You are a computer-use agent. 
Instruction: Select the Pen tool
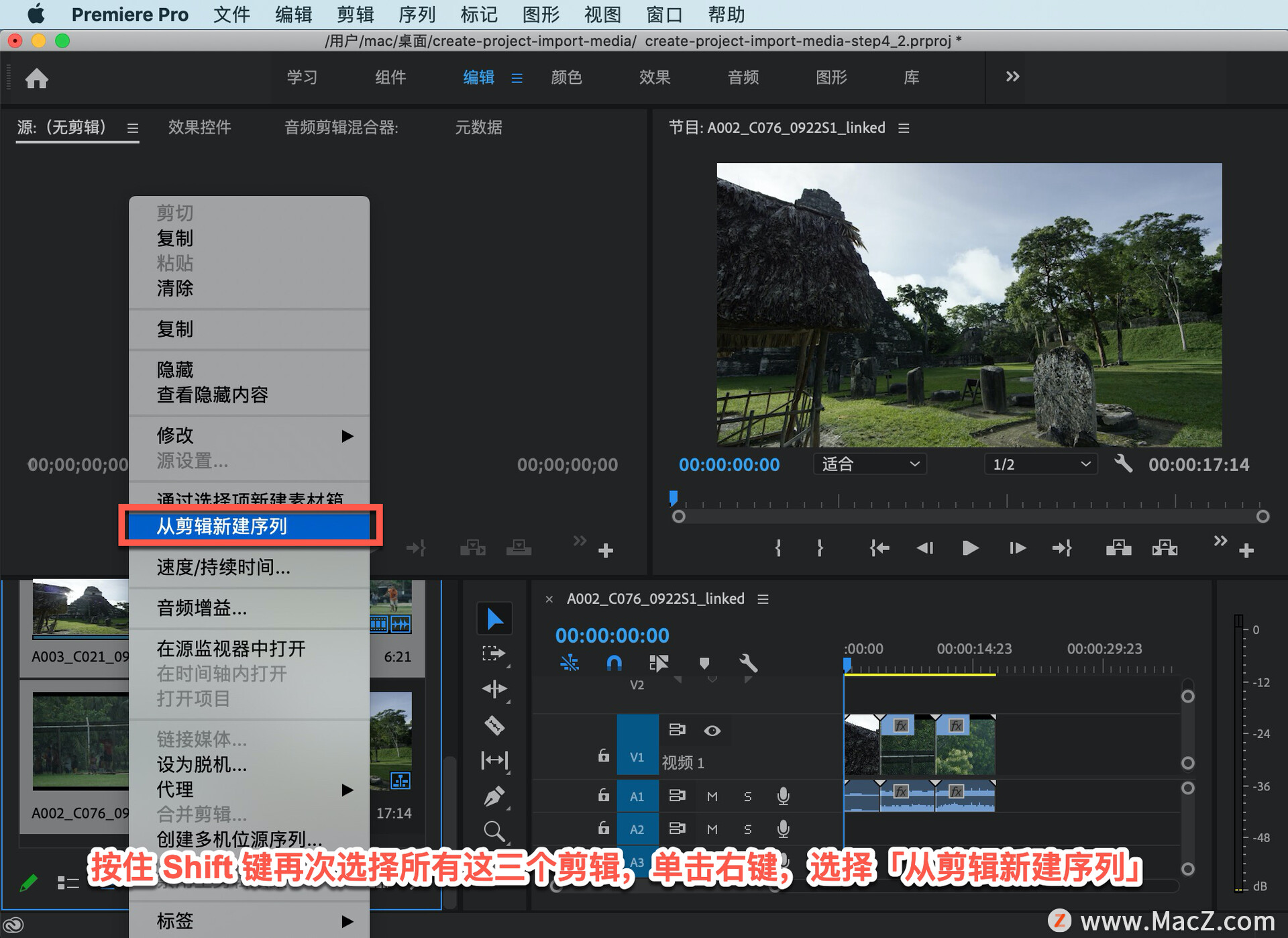coord(494,796)
